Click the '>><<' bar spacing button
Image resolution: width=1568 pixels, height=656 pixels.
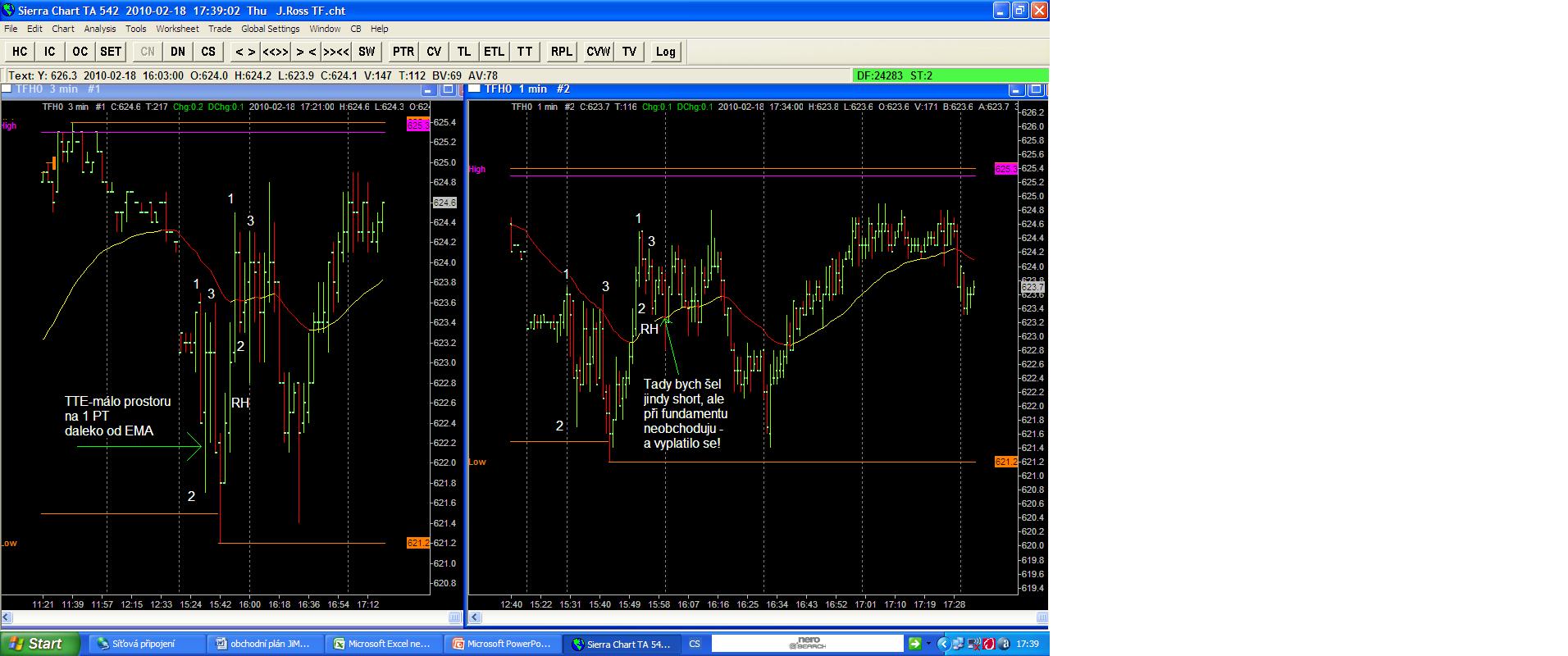point(336,52)
